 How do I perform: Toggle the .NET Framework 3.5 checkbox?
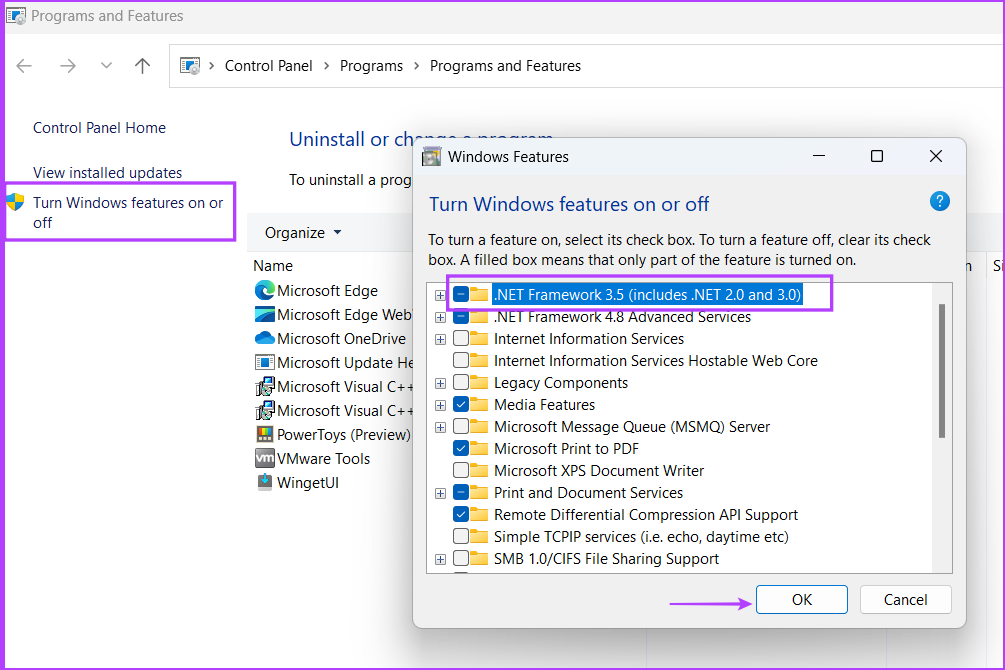click(460, 294)
